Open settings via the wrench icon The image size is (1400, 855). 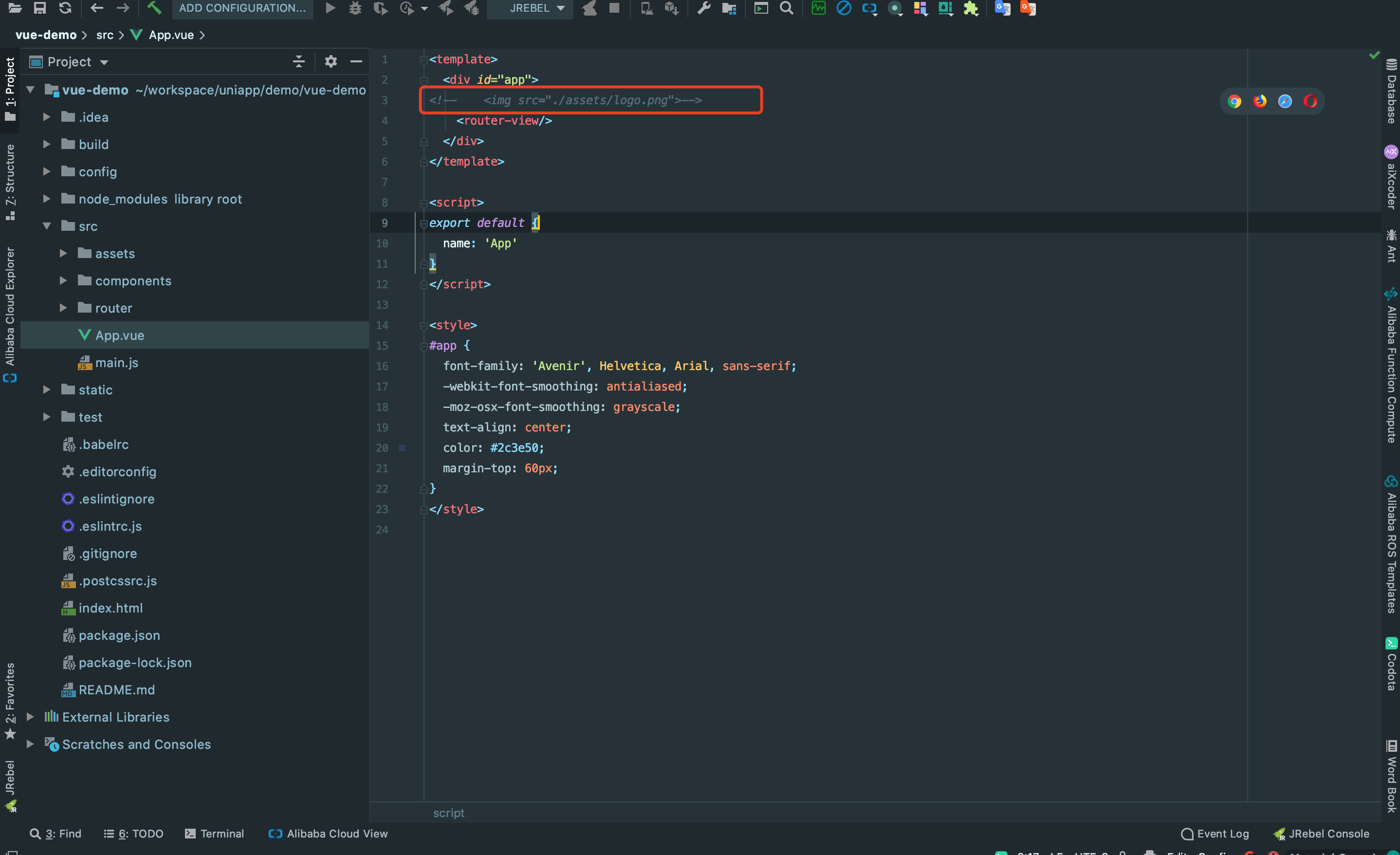[703, 8]
